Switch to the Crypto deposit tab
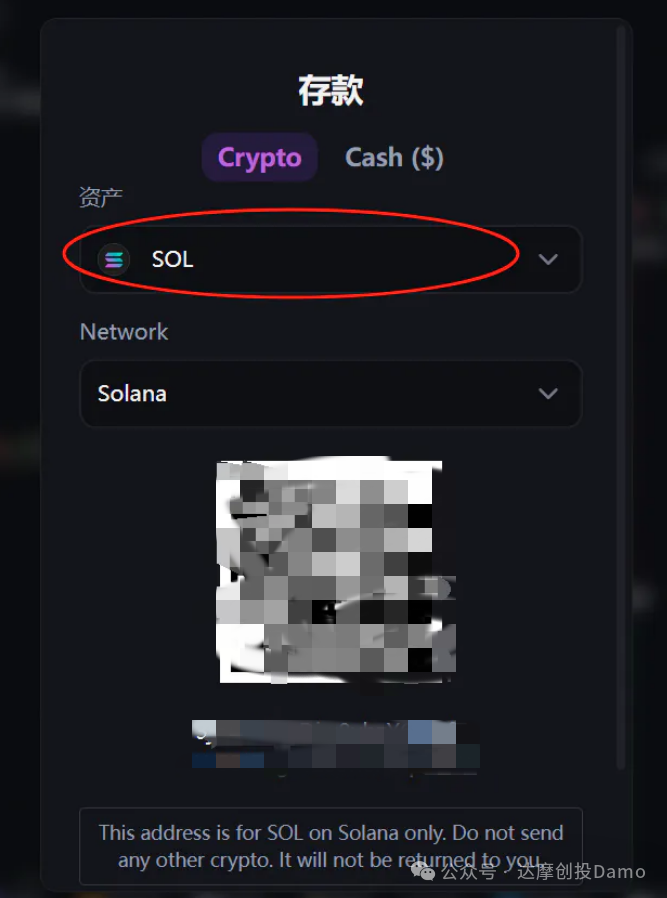The image size is (667, 898). pos(259,157)
